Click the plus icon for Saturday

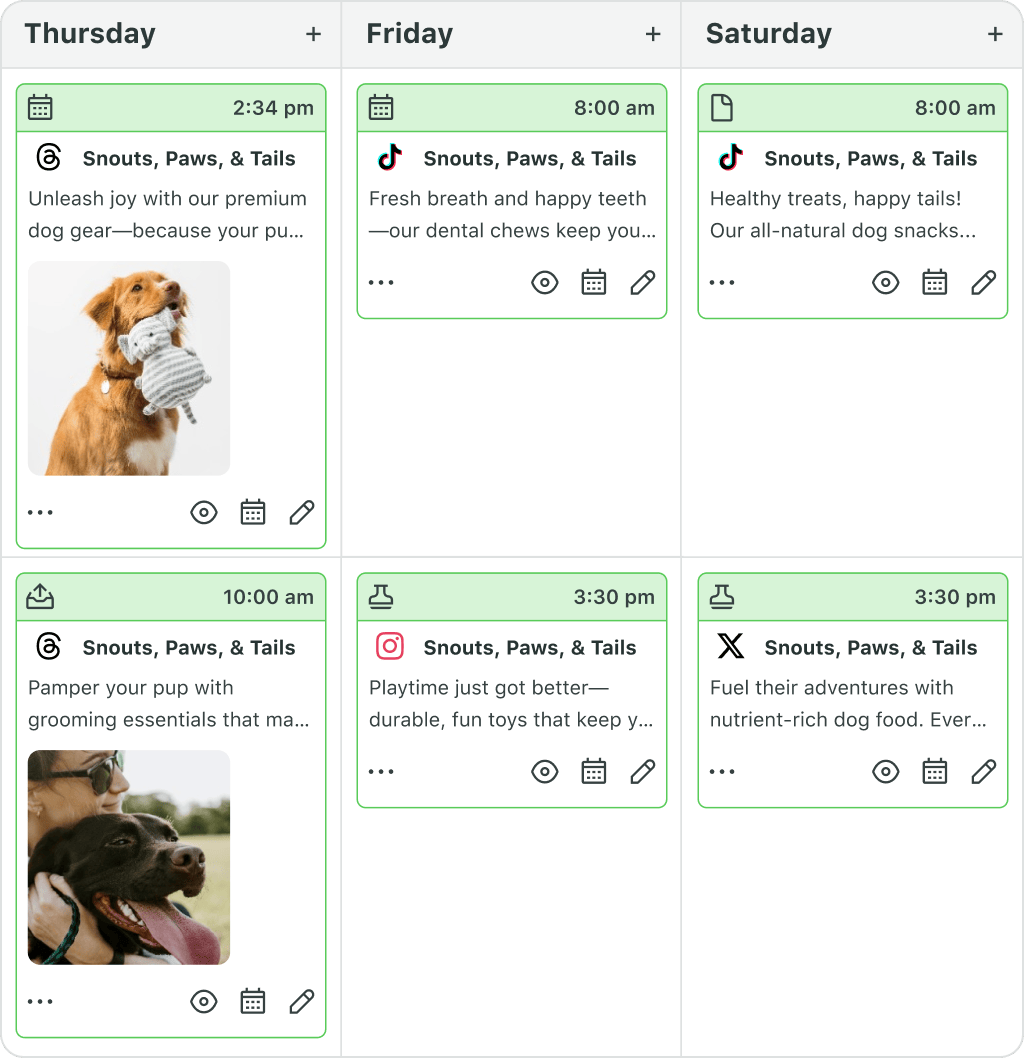coord(995,34)
